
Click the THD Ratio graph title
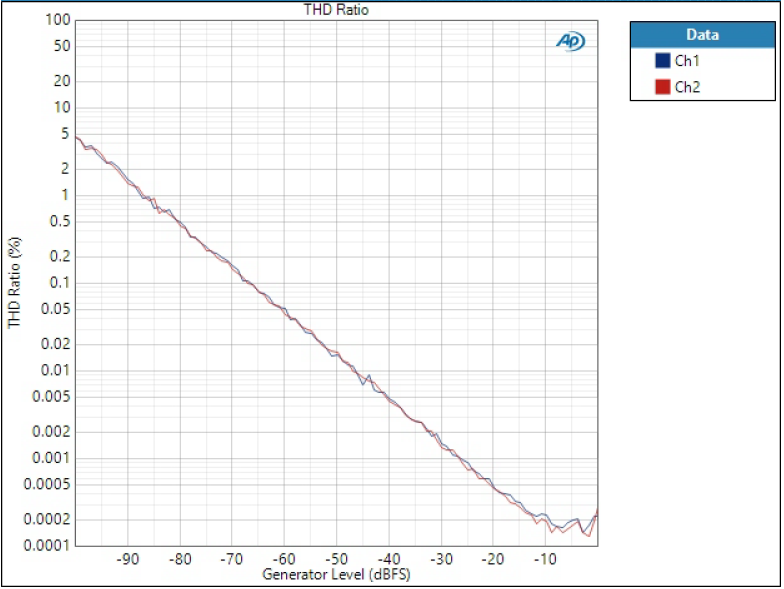(336, 10)
